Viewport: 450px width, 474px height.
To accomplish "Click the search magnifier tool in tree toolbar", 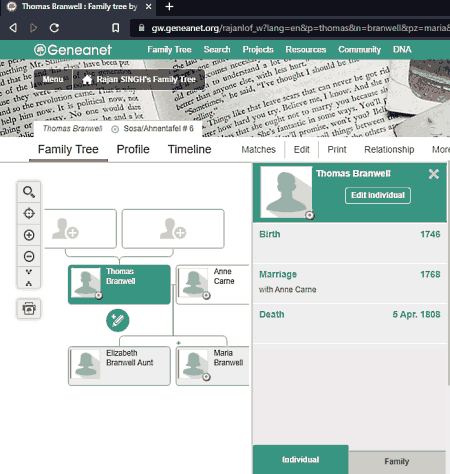I will coord(29,192).
